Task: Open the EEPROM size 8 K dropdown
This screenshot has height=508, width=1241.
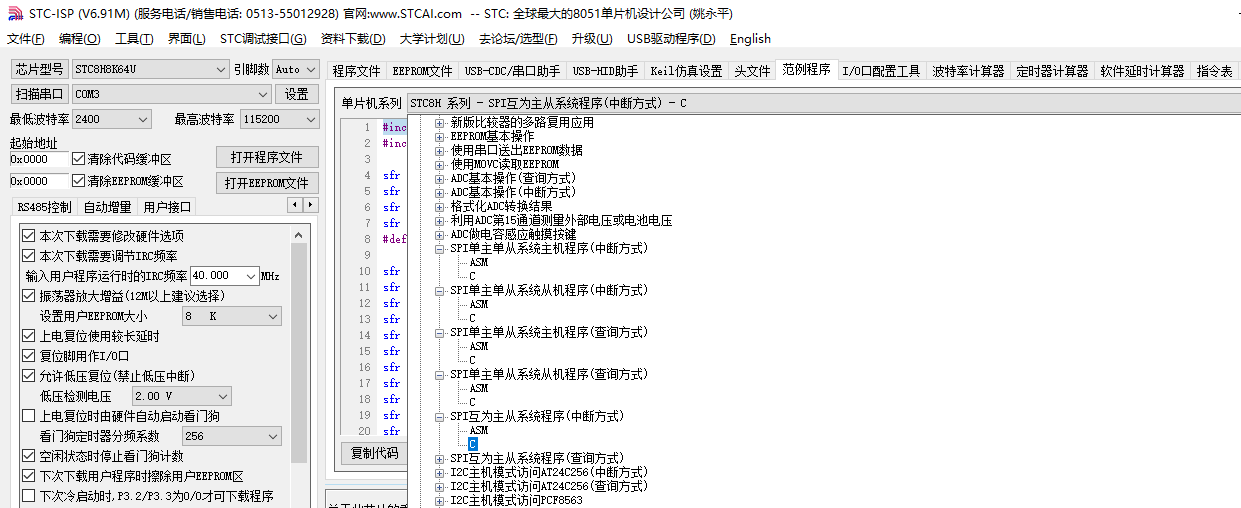Action: (232, 316)
